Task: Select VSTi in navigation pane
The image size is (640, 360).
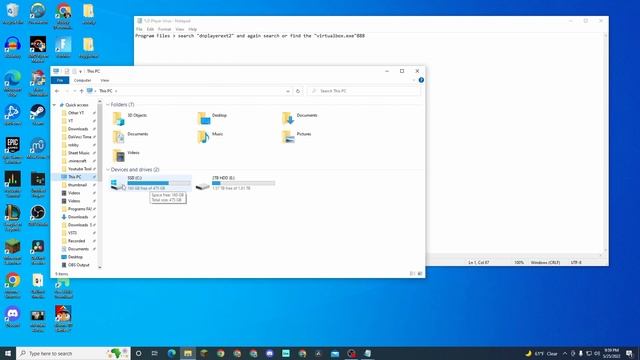Action: point(72,233)
